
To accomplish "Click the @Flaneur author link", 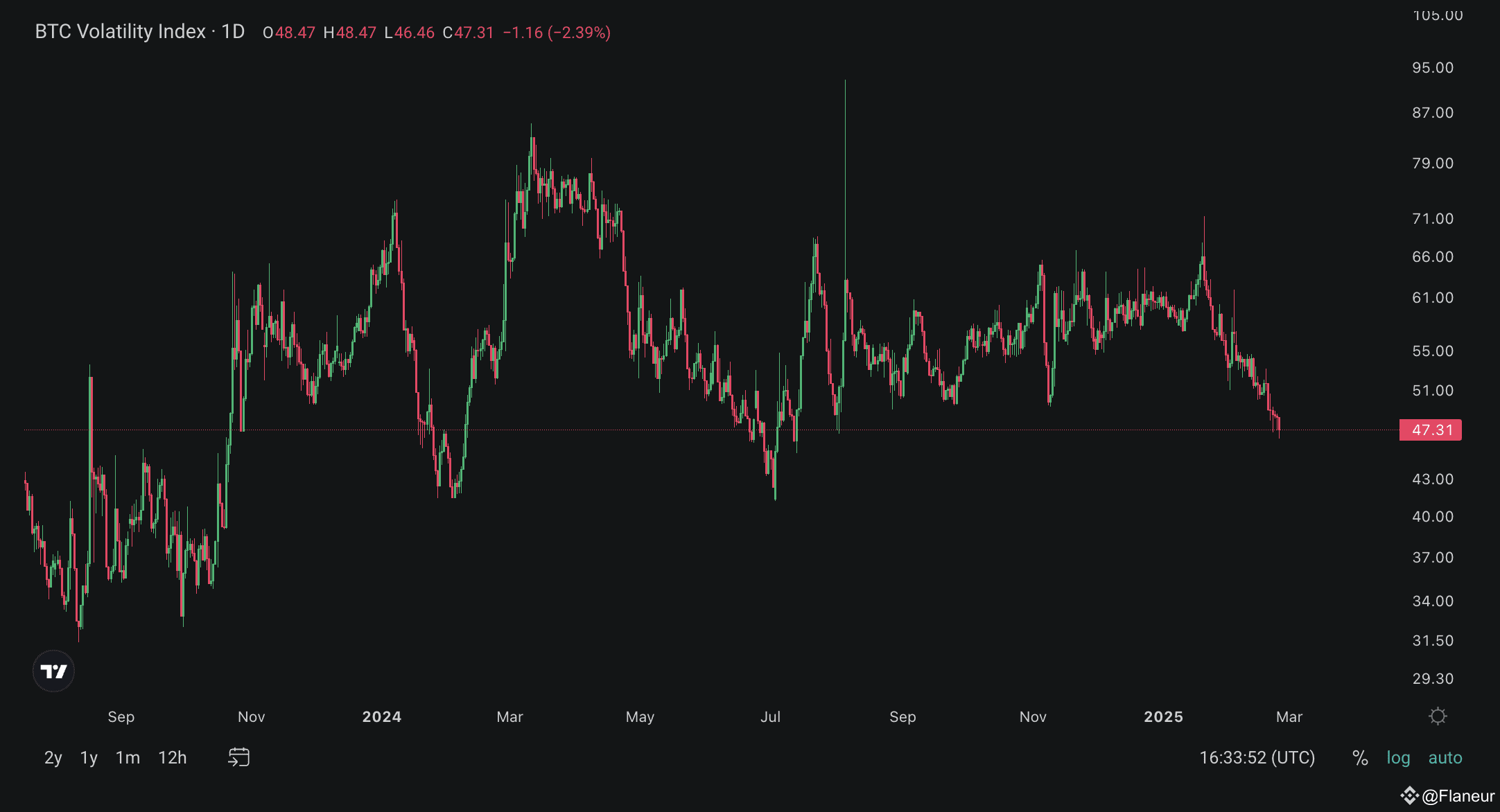I will (1458, 796).
